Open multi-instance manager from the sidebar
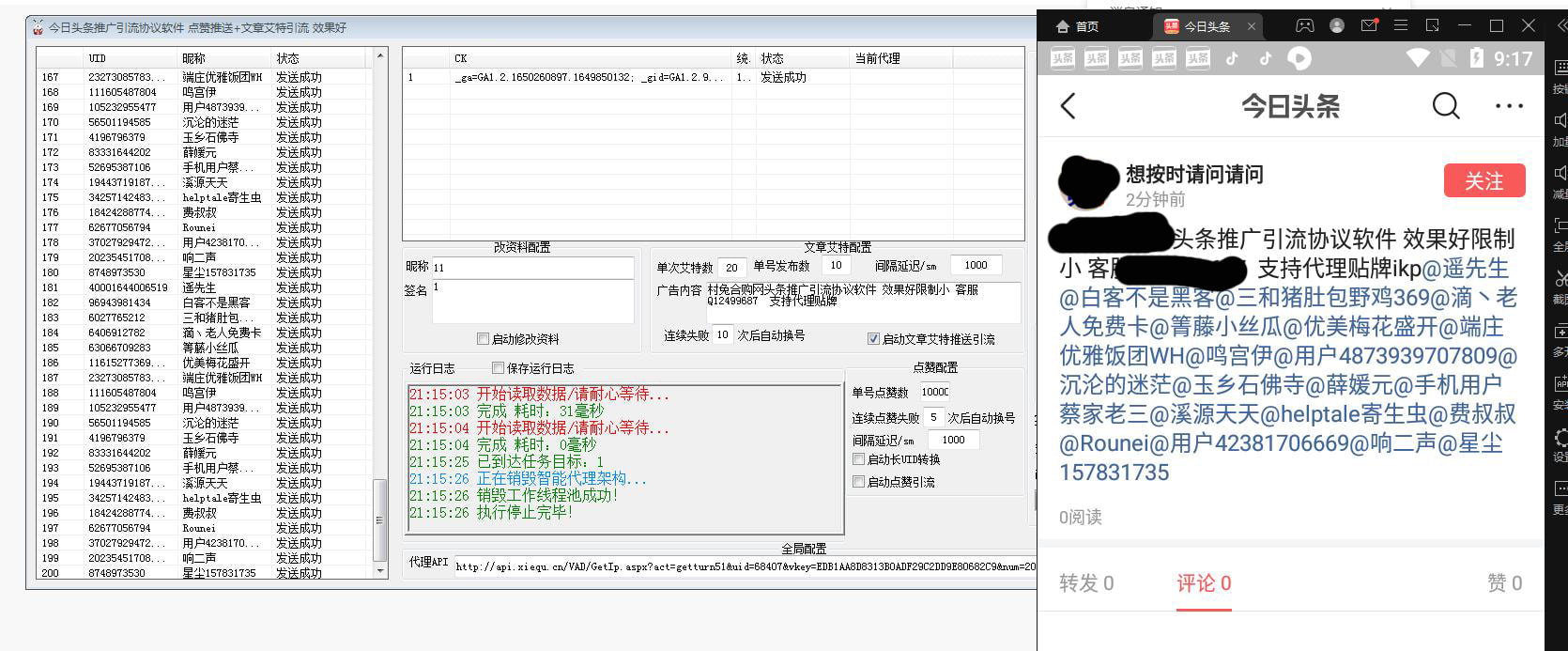This screenshot has width=1568, height=651. [1560, 331]
